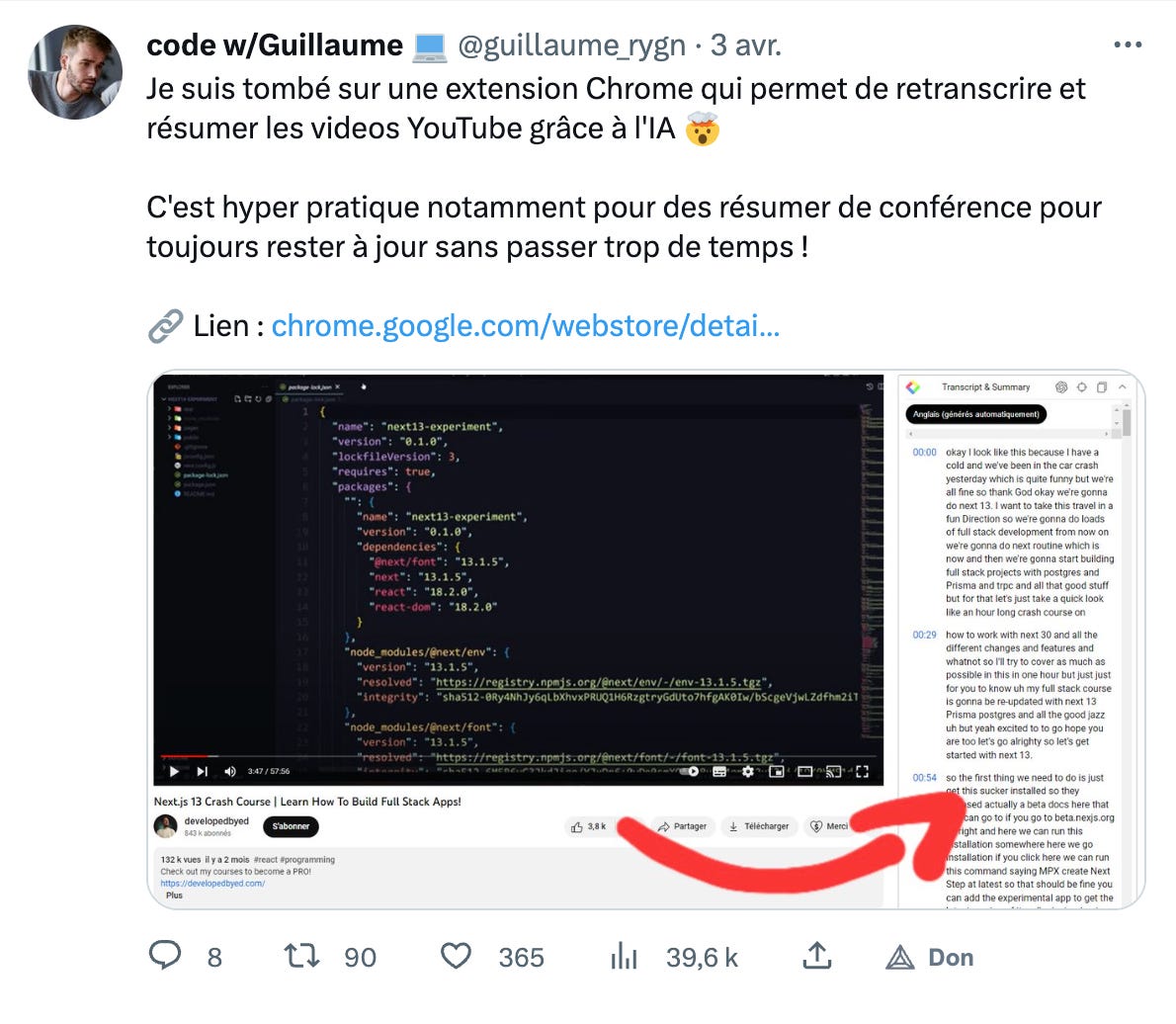Viewport: 1176px width, 1024px height.
Task: Like the tweet with heart icon
Action: [x=456, y=956]
